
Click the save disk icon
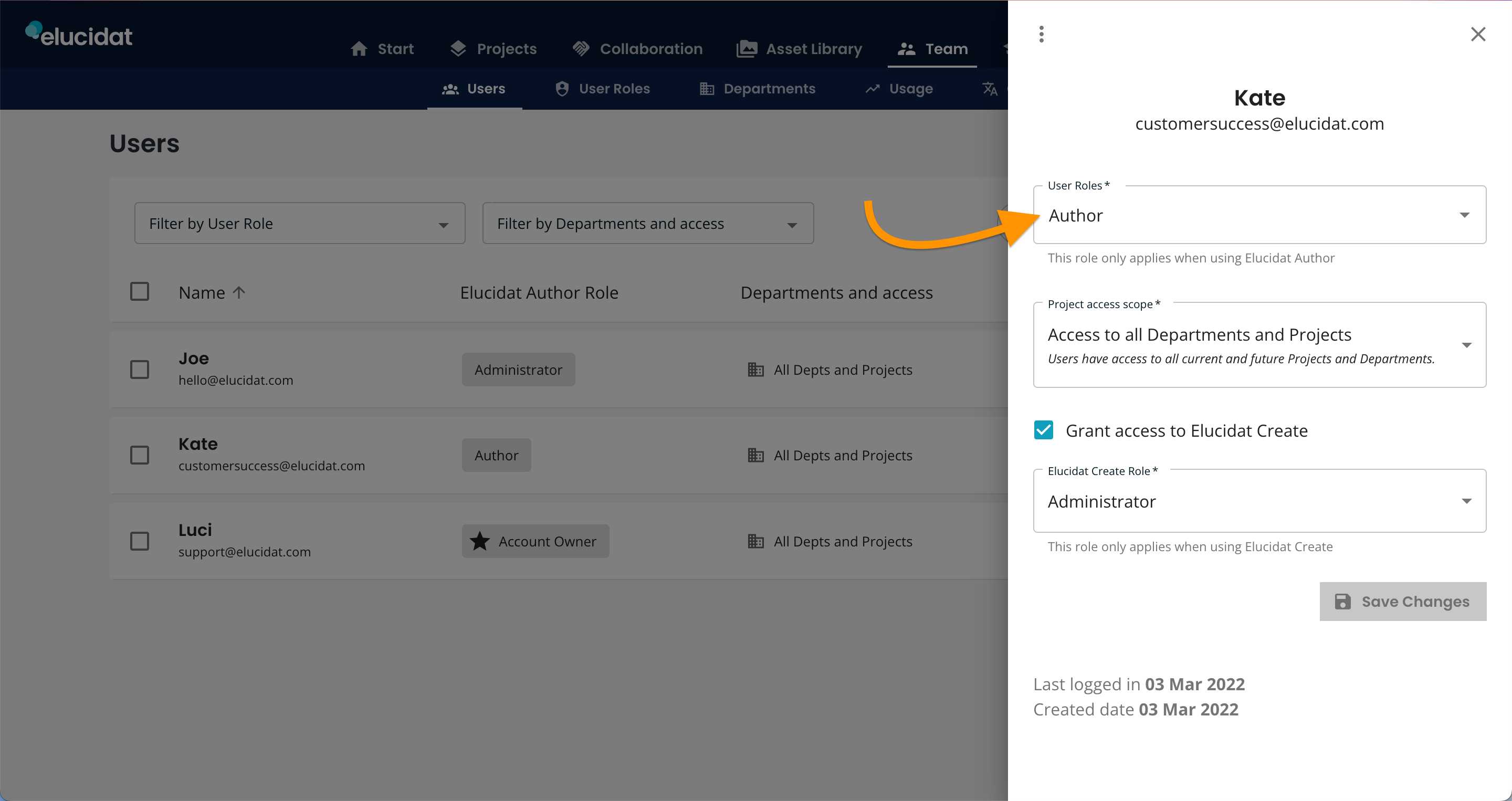tap(1343, 602)
